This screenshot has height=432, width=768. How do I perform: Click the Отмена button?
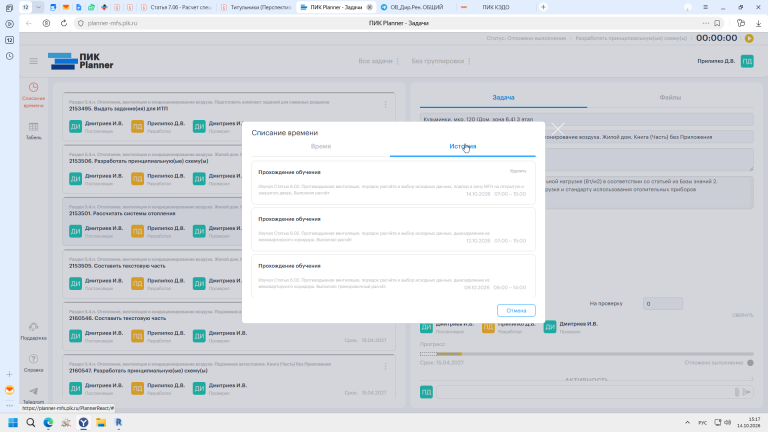coord(516,311)
